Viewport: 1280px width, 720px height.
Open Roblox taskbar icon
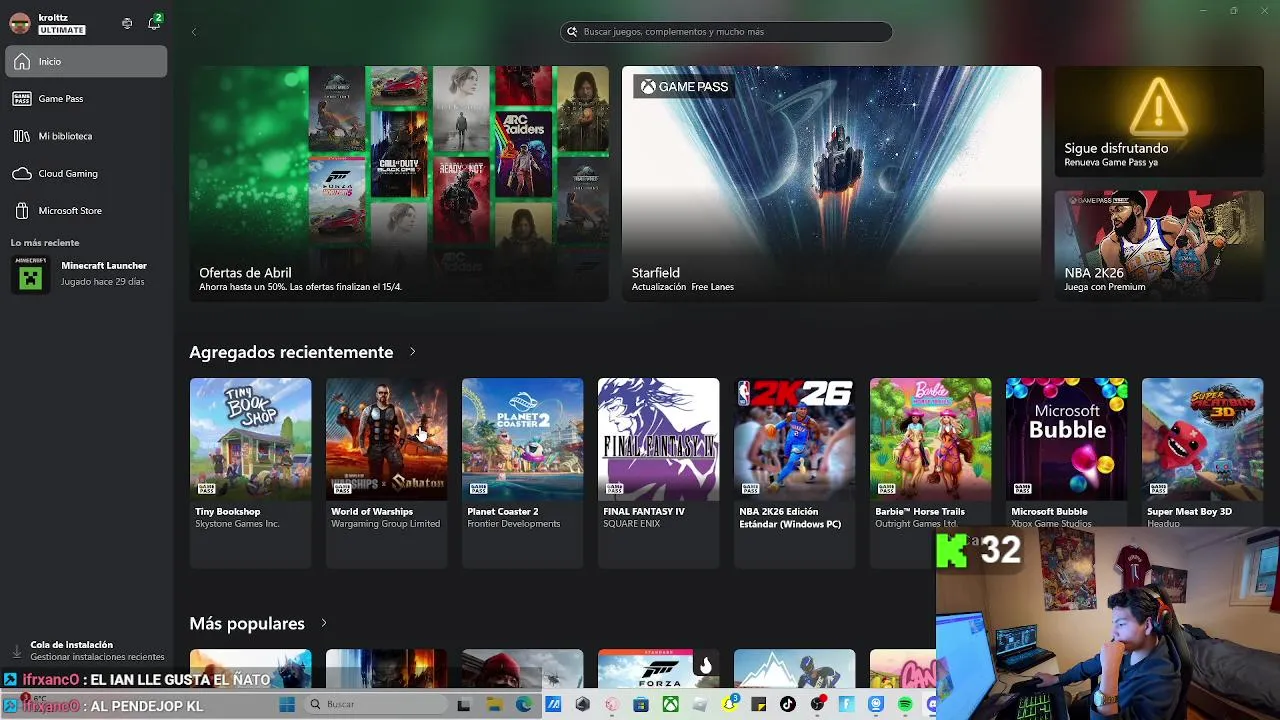click(x=700, y=704)
